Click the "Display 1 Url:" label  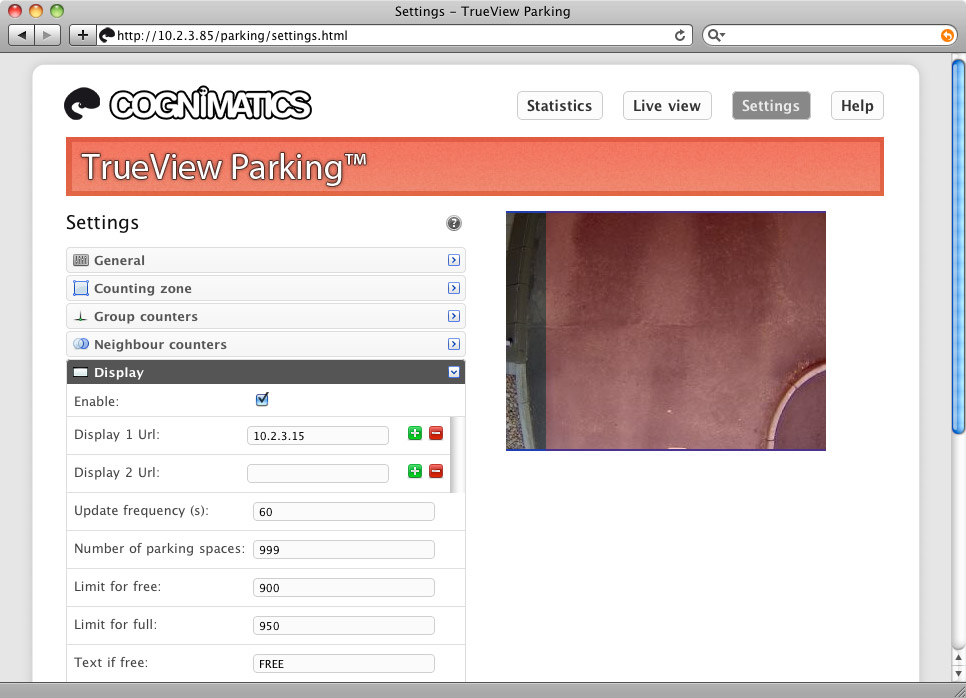coord(117,434)
